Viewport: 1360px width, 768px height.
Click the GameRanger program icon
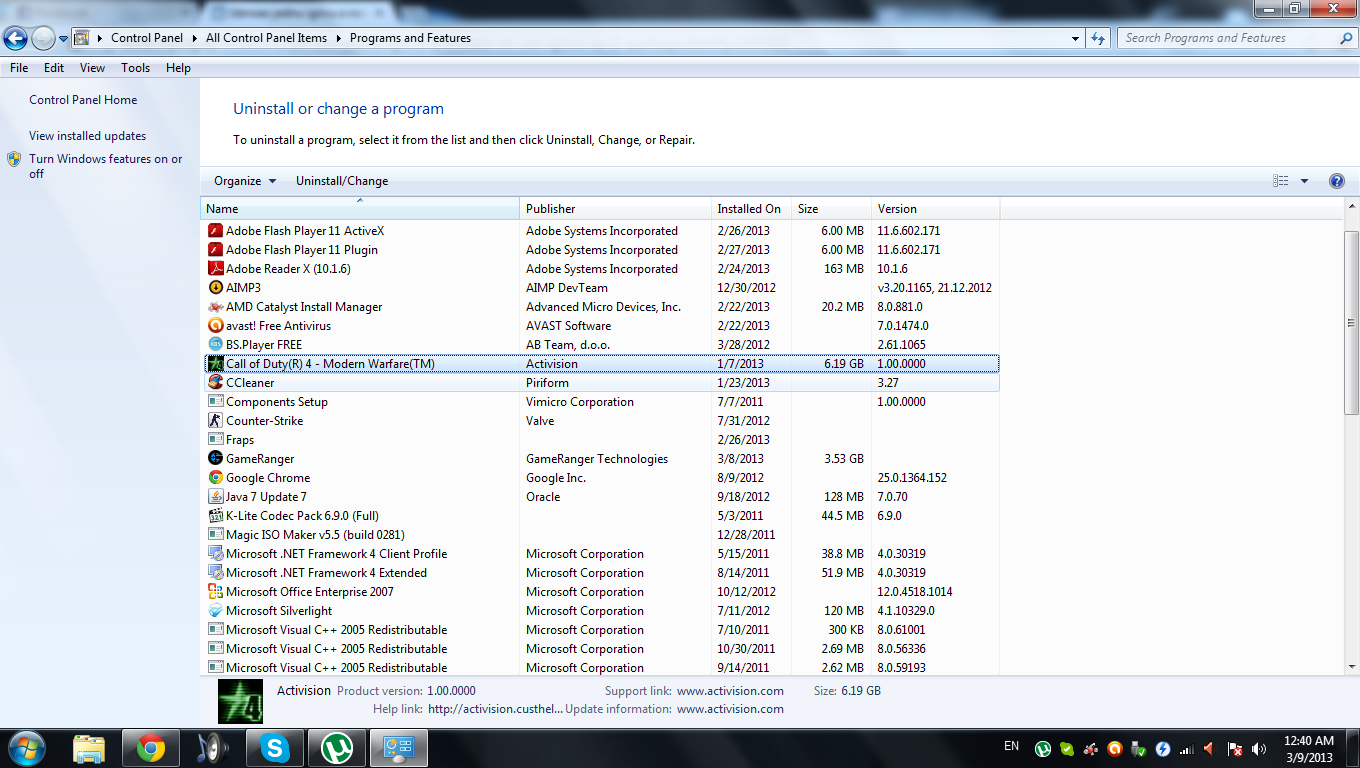(x=215, y=459)
